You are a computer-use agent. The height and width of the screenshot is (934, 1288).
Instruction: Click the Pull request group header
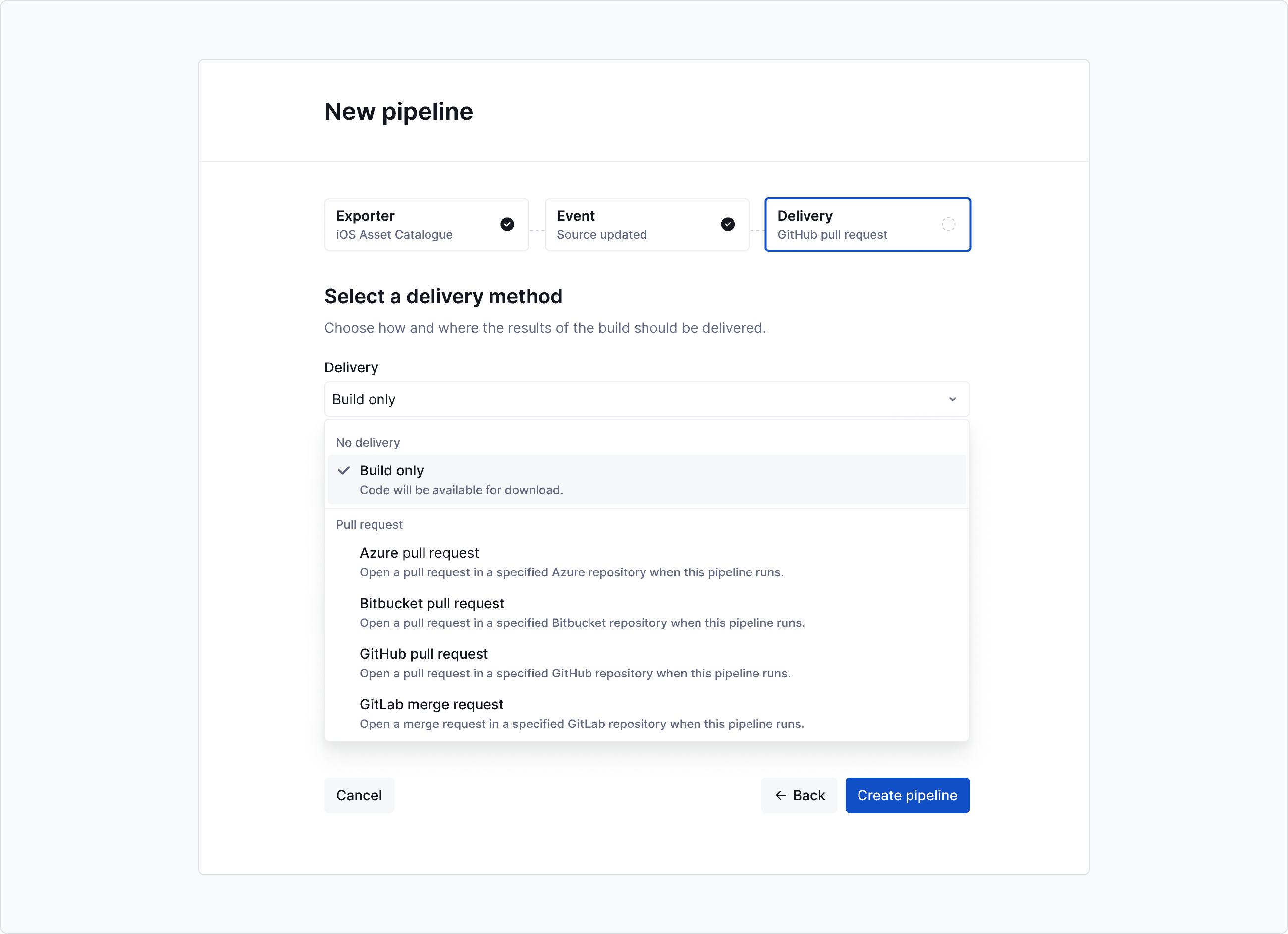point(369,524)
